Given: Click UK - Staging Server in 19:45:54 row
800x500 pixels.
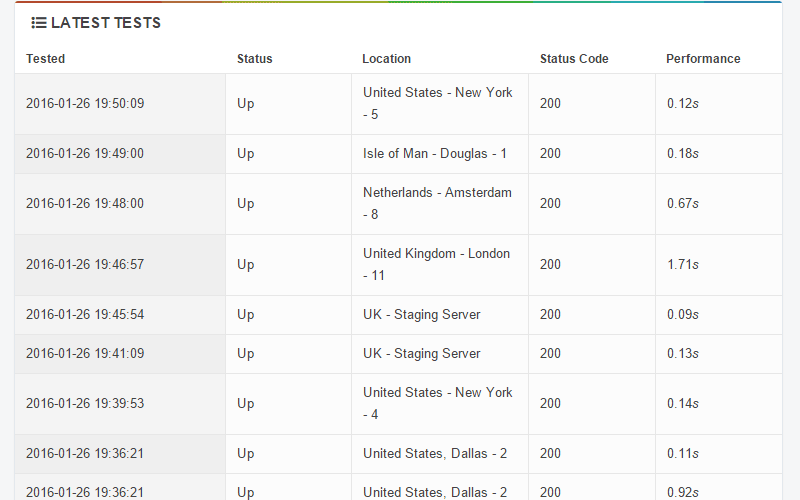Looking at the screenshot, I should point(421,315).
